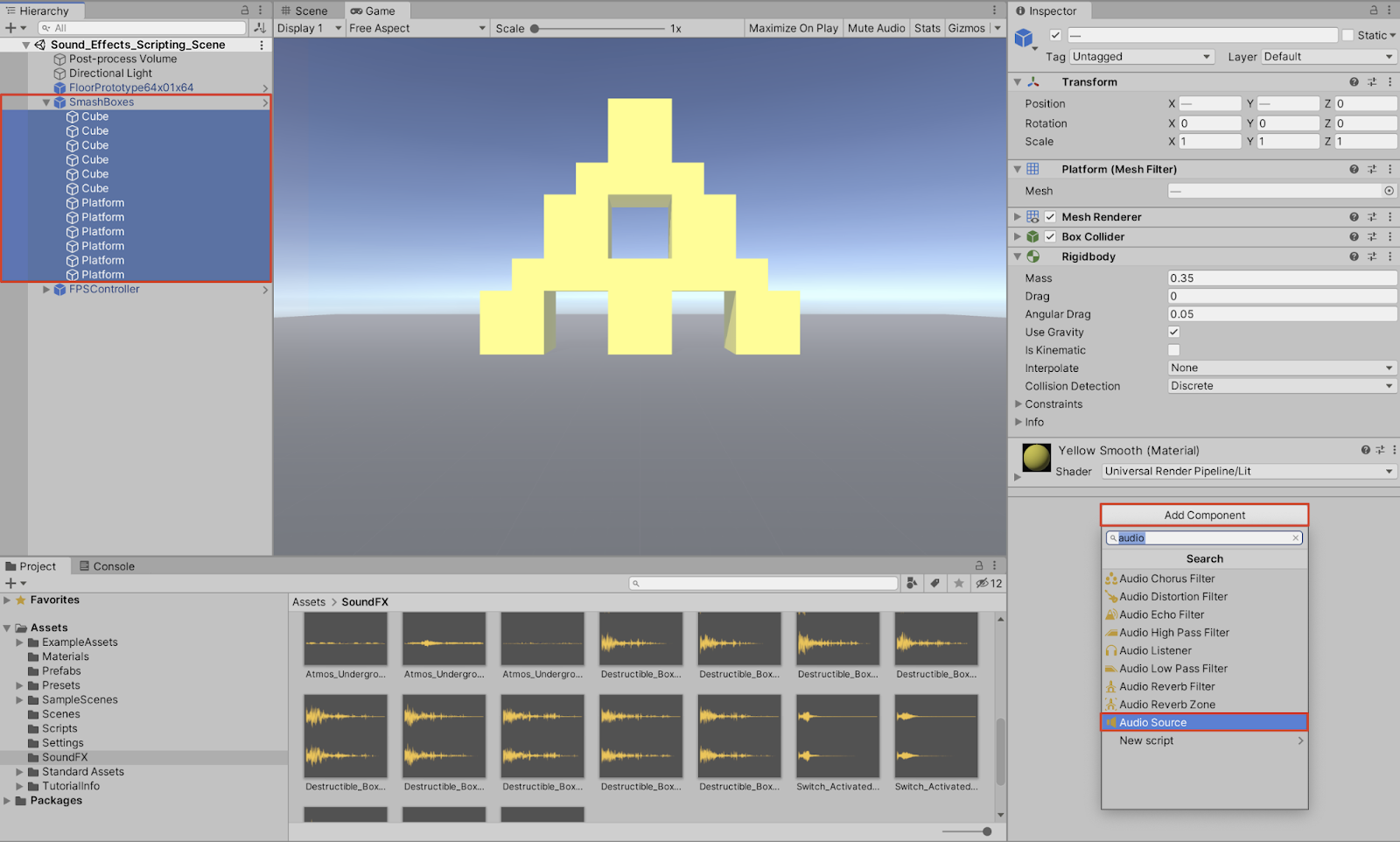The height and width of the screenshot is (842, 1400).
Task: Click the Hierarchy panel lock icon
Action: pyautogui.click(x=245, y=11)
